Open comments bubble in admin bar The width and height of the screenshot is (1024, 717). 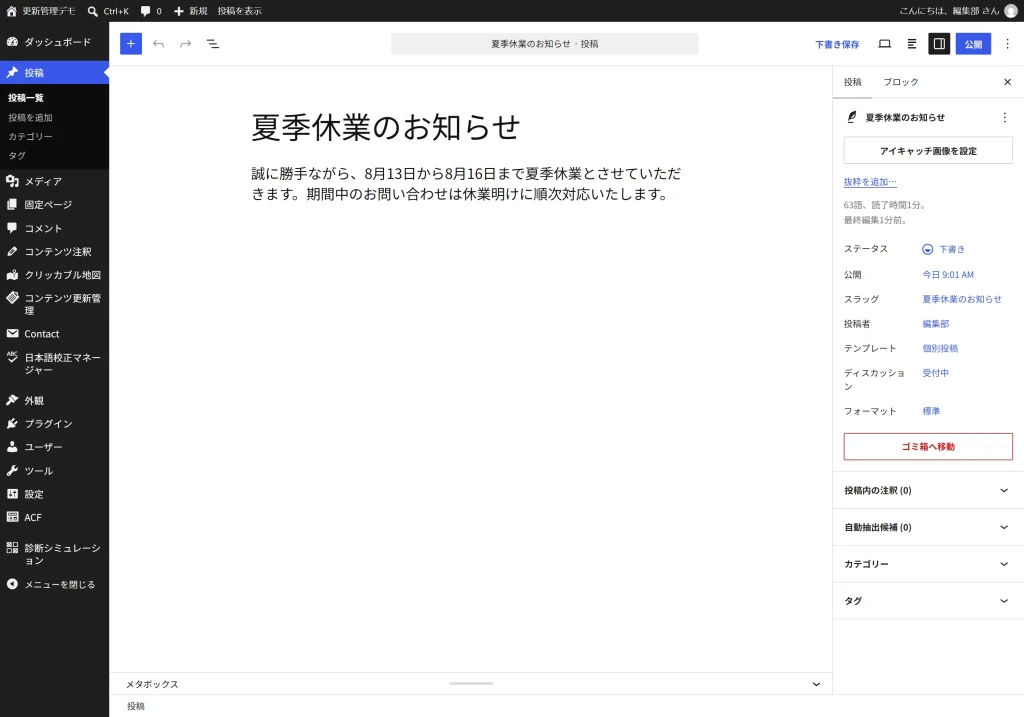point(151,11)
